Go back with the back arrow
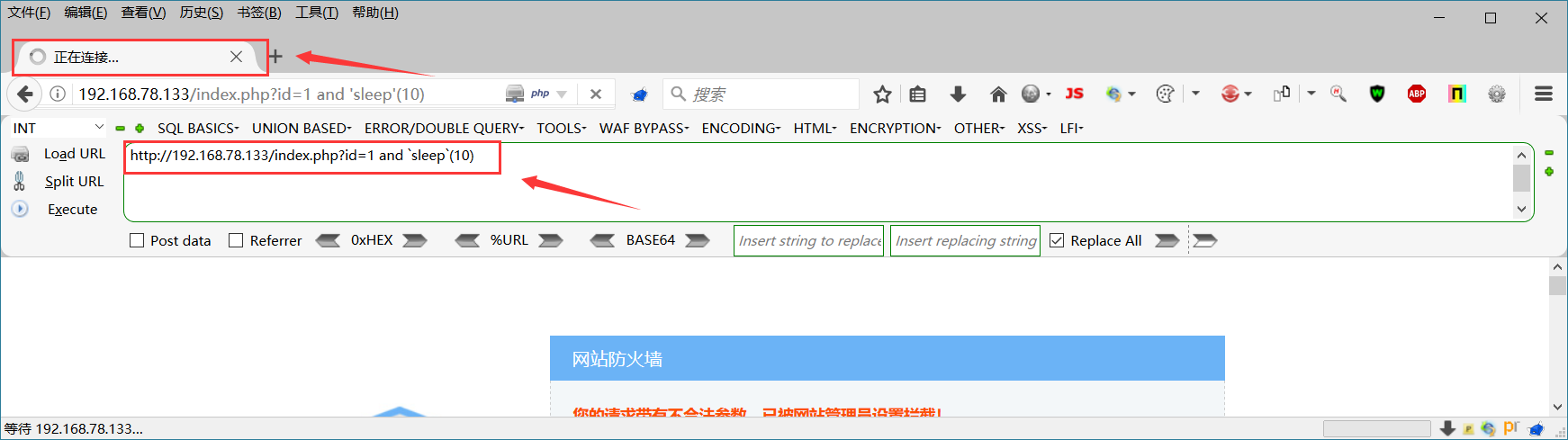Viewport: 1568px width, 440px height. click(25, 94)
